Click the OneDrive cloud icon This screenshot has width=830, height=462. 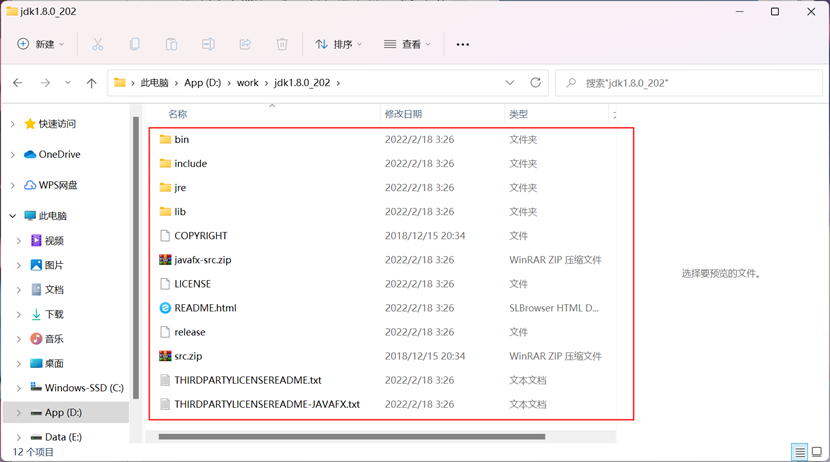(30, 155)
